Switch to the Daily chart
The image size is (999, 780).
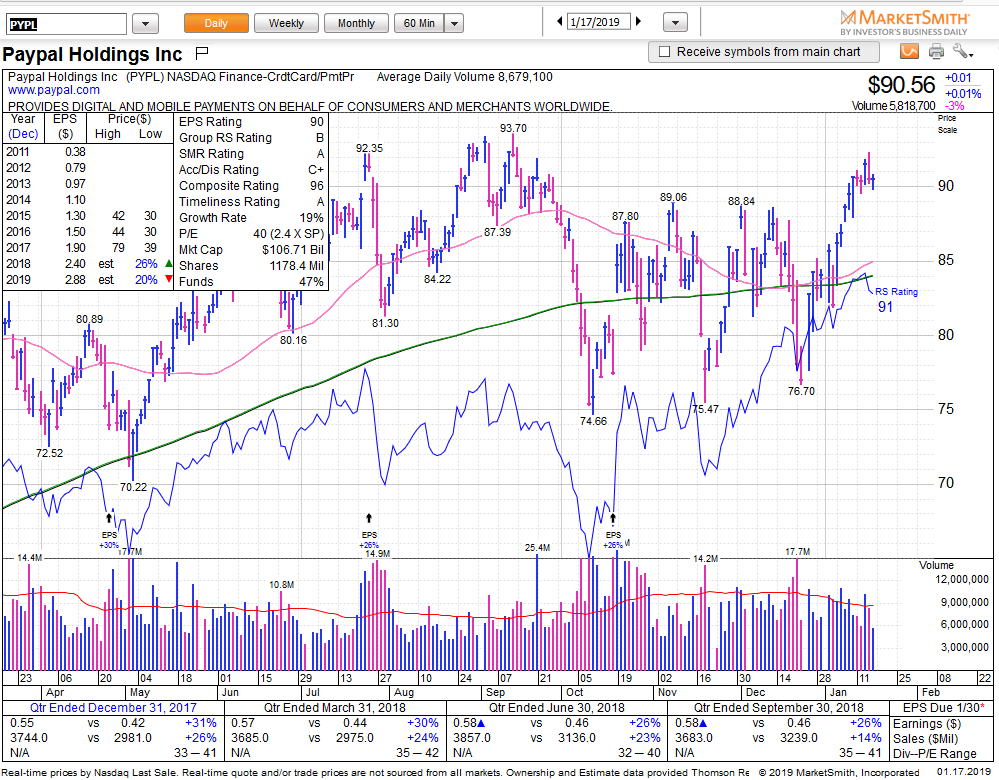pyautogui.click(x=216, y=23)
